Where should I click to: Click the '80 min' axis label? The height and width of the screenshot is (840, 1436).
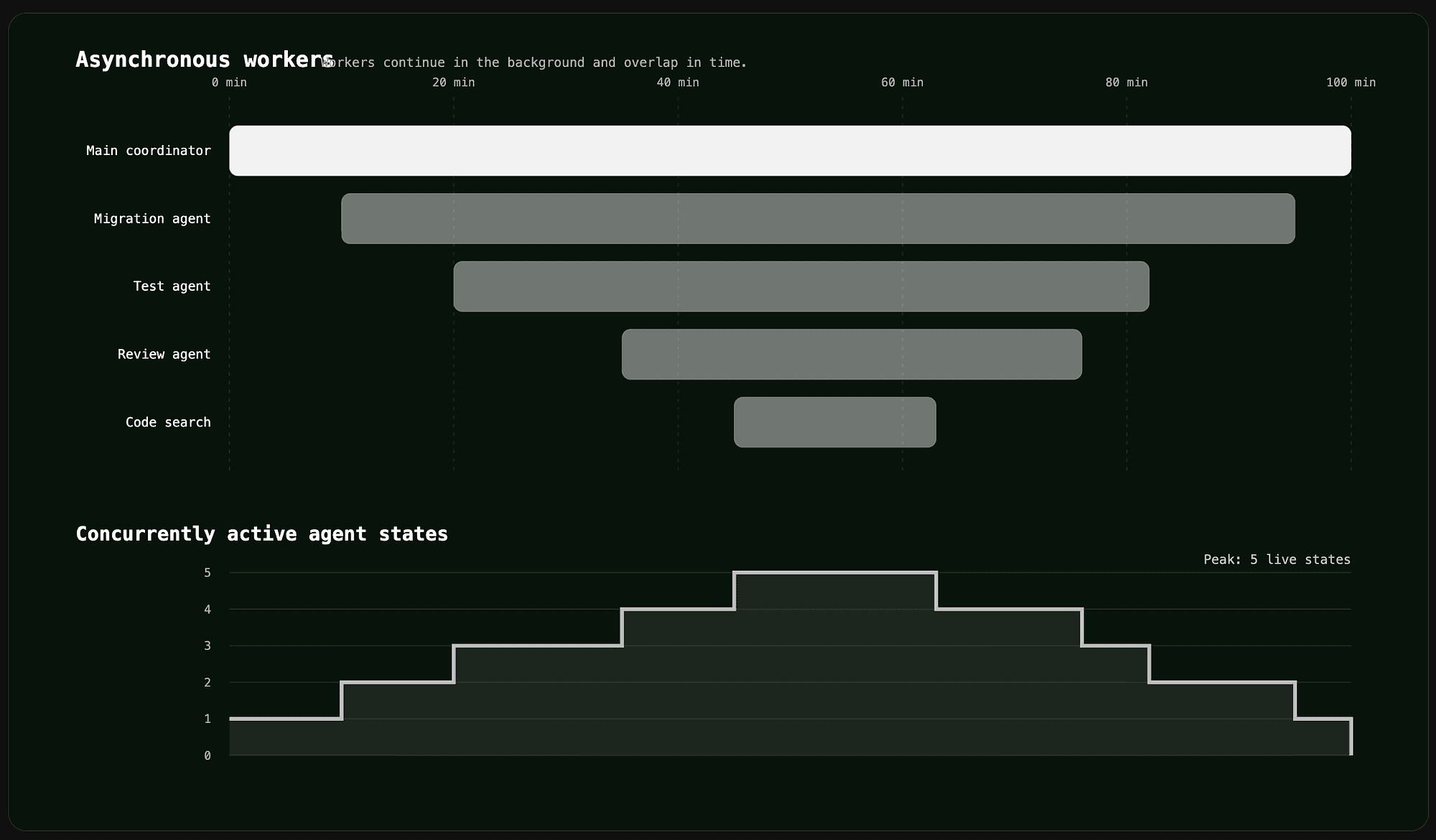pyautogui.click(x=1127, y=83)
